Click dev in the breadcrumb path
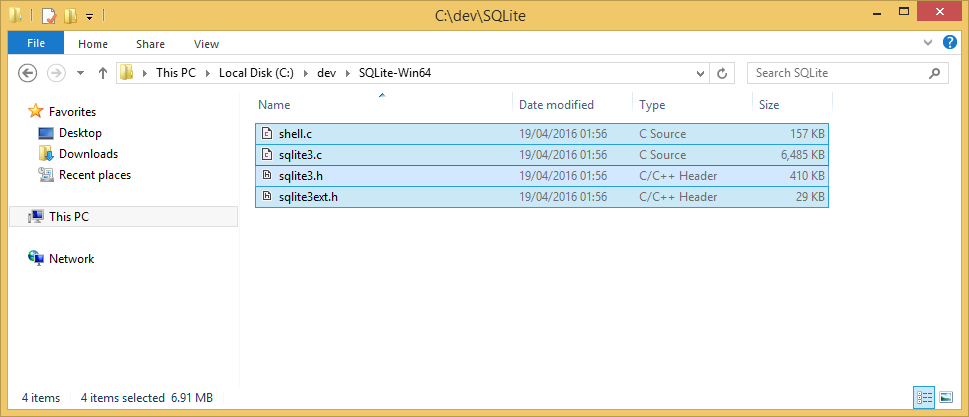 click(x=326, y=73)
